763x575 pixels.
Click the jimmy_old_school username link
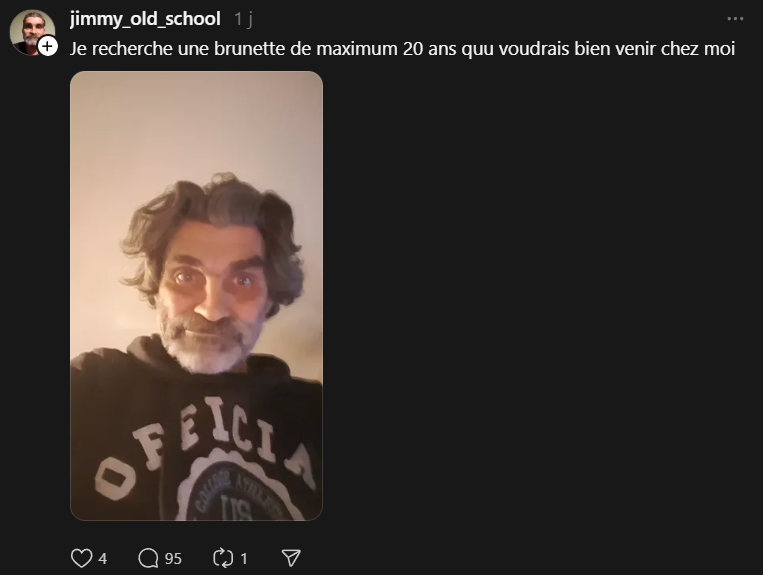pos(145,19)
